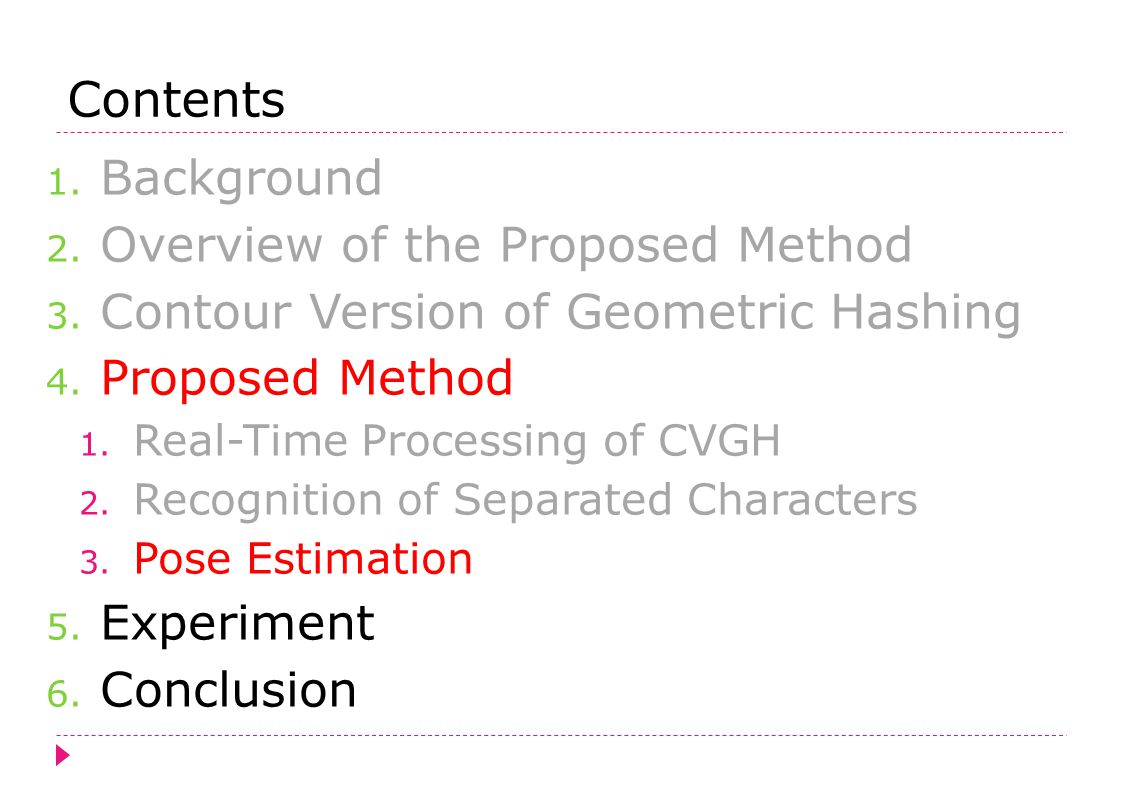Click green number 4 beside Proposed Method
The image size is (1122, 793).
click(x=63, y=382)
